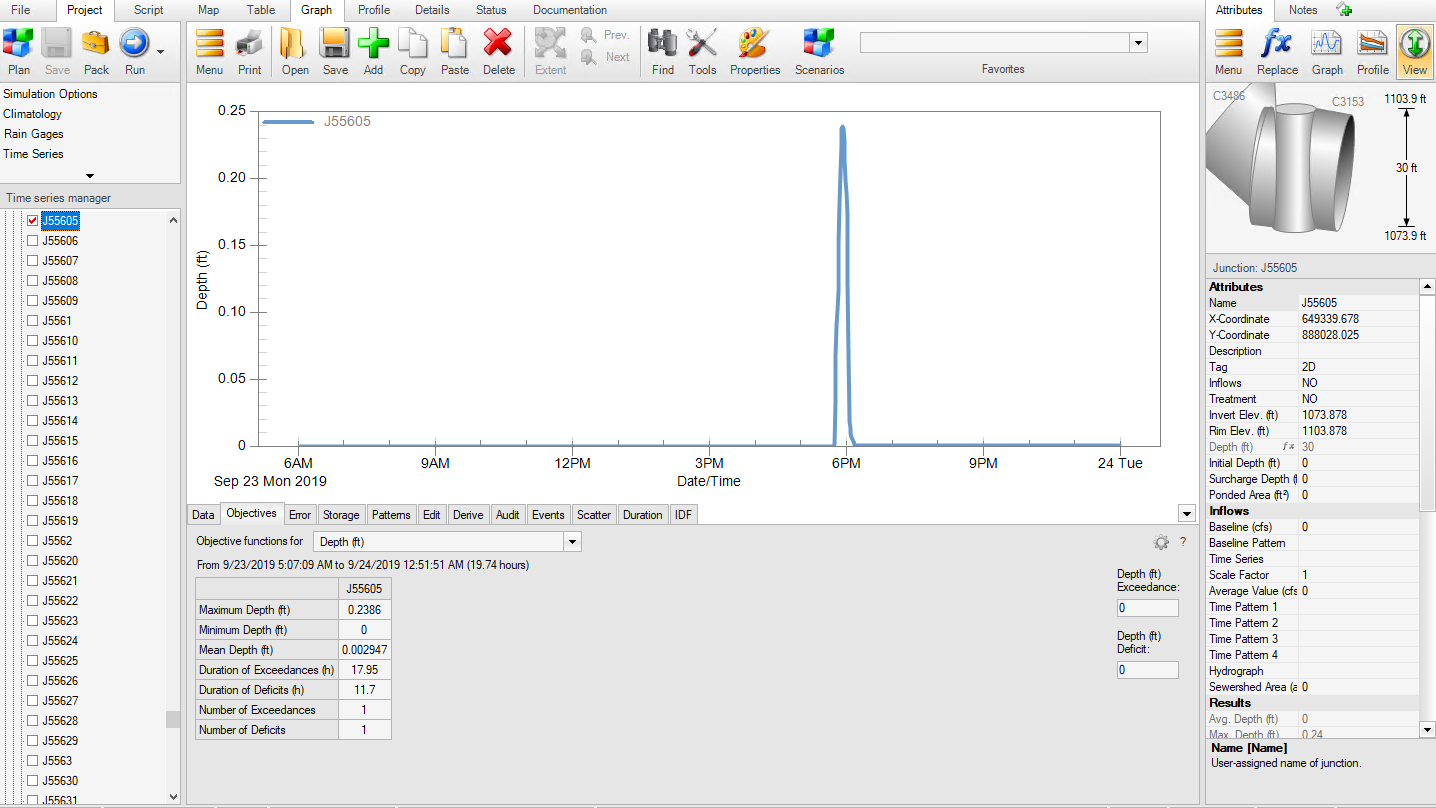Enable the J55610 checkbox

pos(32,340)
